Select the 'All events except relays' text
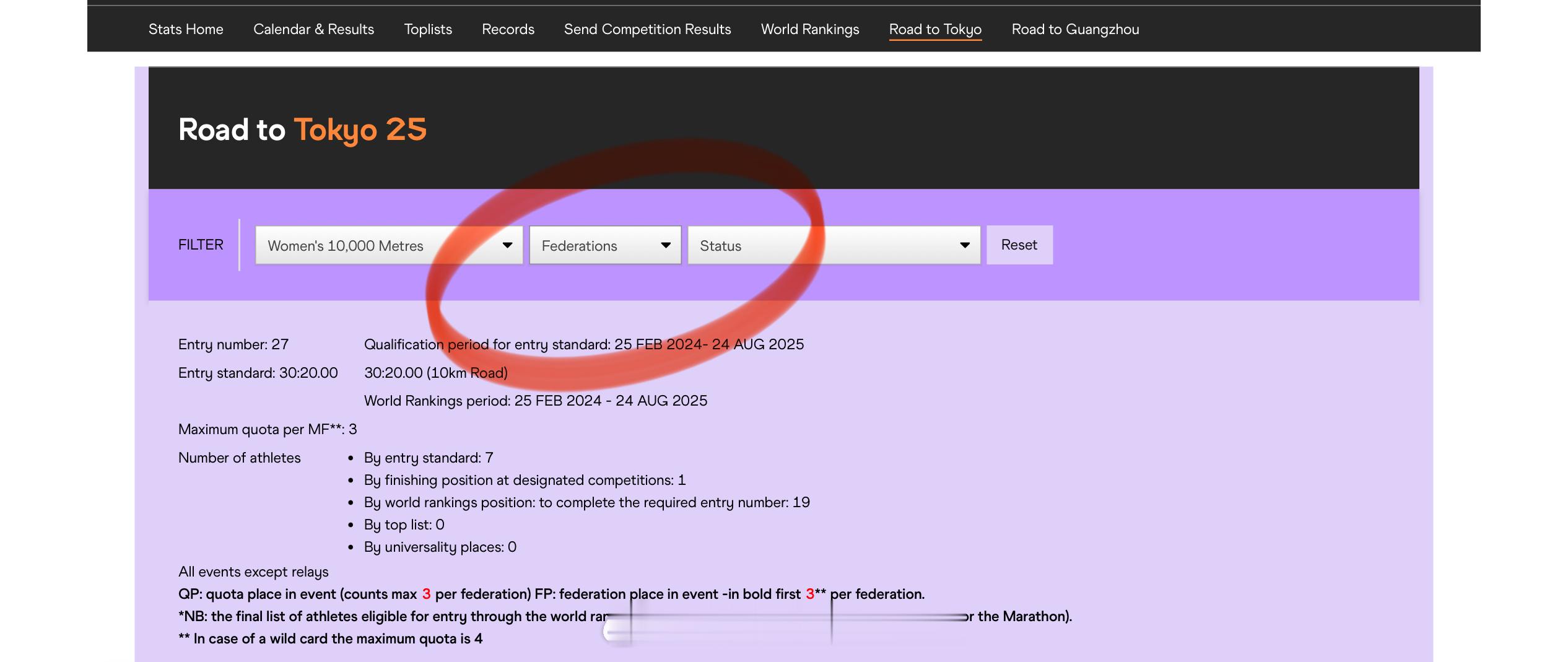 click(253, 572)
